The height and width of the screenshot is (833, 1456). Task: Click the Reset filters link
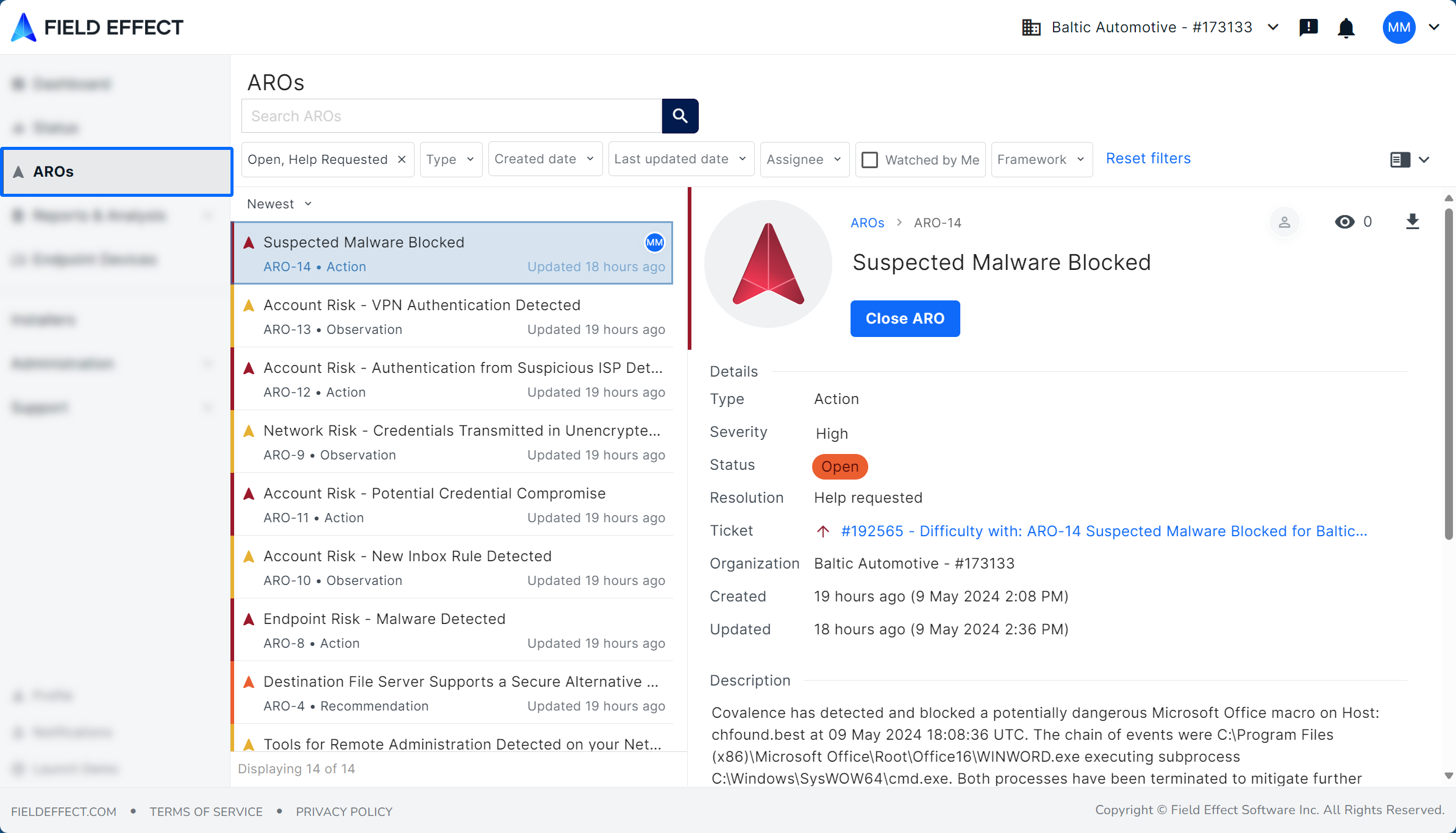click(1148, 158)
